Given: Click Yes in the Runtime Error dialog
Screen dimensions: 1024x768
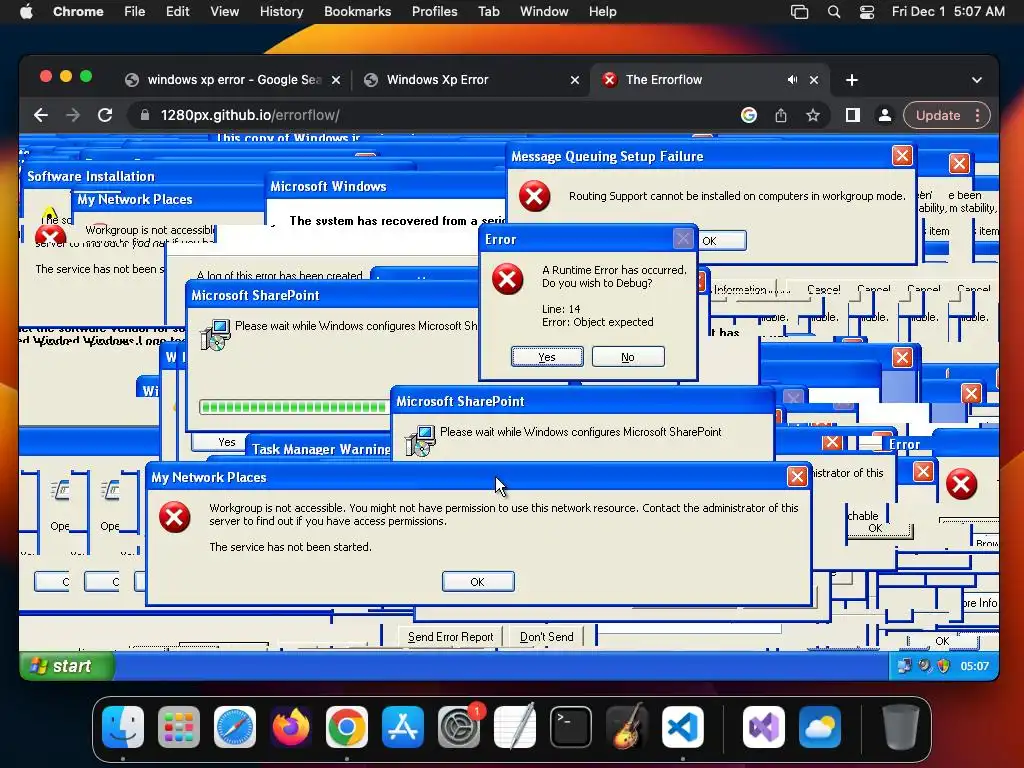Looking at the screenshot, I should (547, 357).
